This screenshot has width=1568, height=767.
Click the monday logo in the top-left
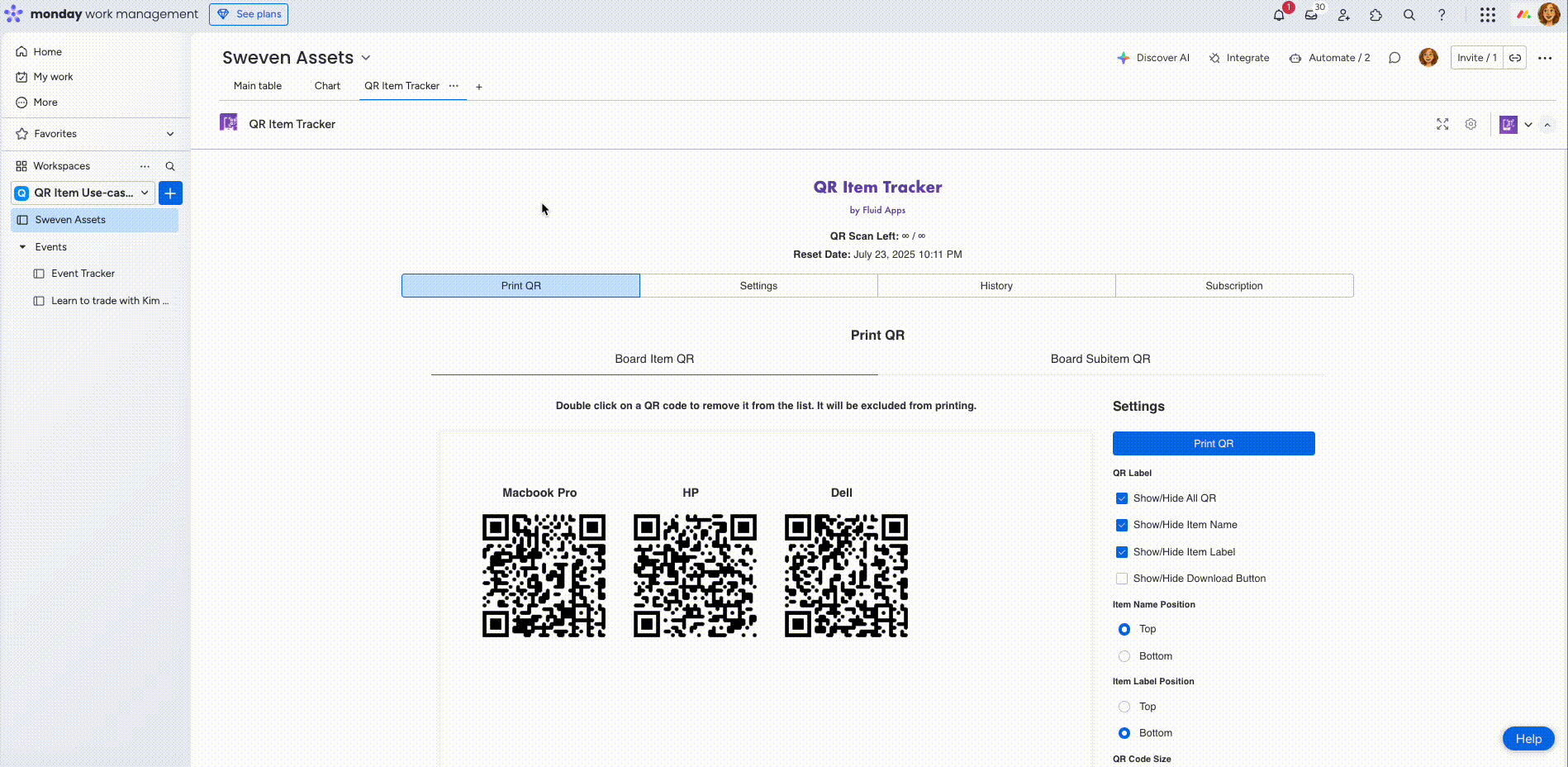click(14, 14)
